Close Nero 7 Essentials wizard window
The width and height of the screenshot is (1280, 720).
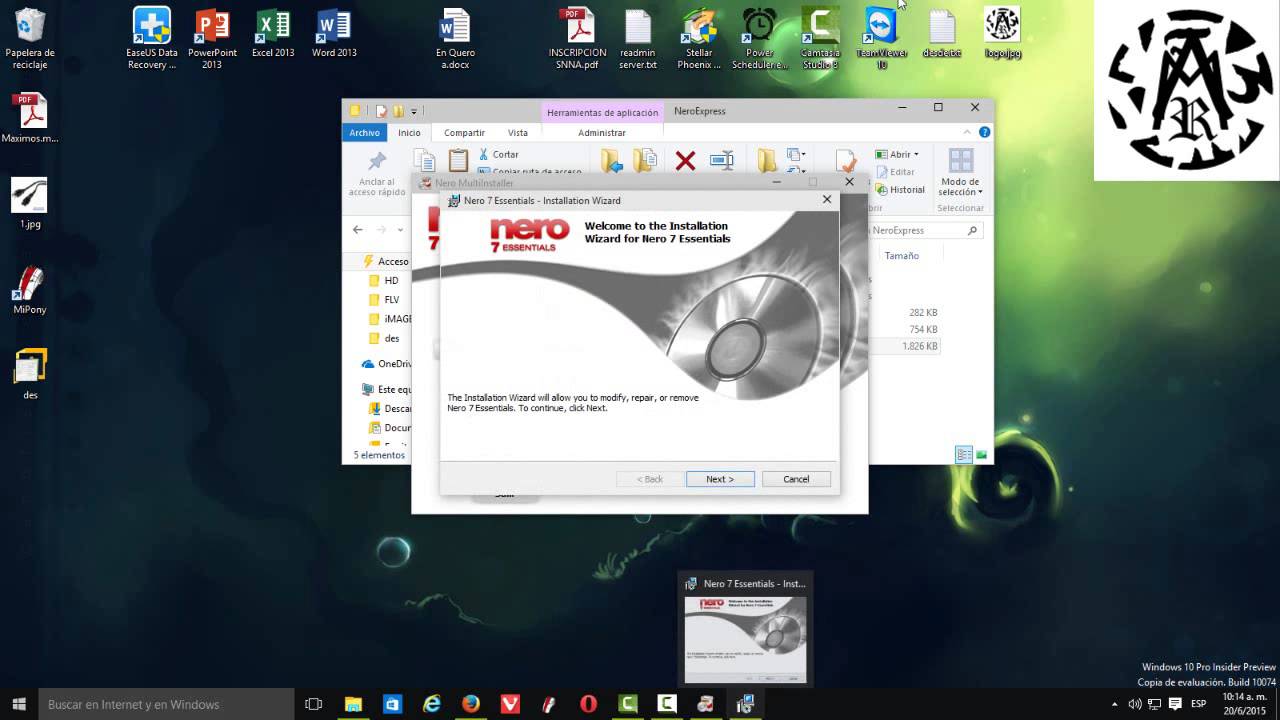coord(827,200)
